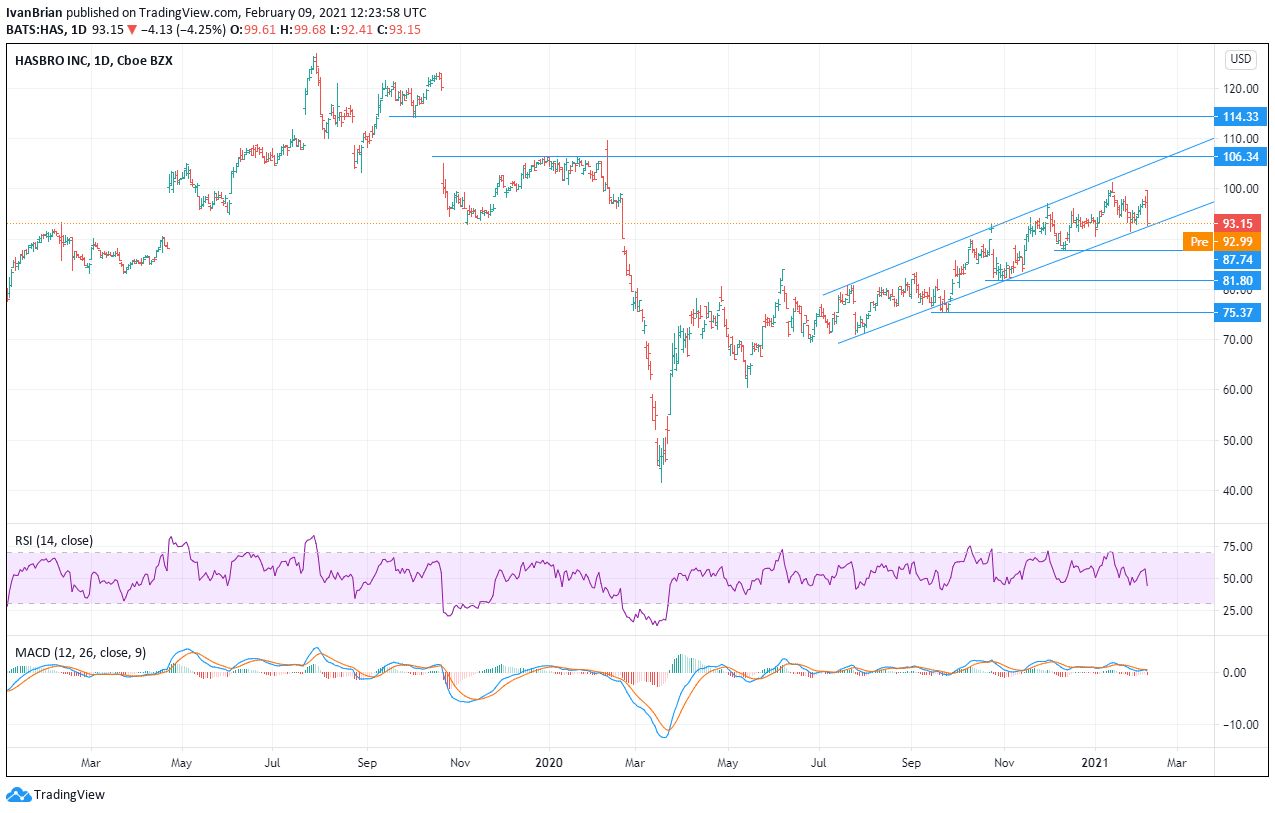Click the 60.00 price axis value
Screen dimensions: 1275x813
pos(1240,390)
